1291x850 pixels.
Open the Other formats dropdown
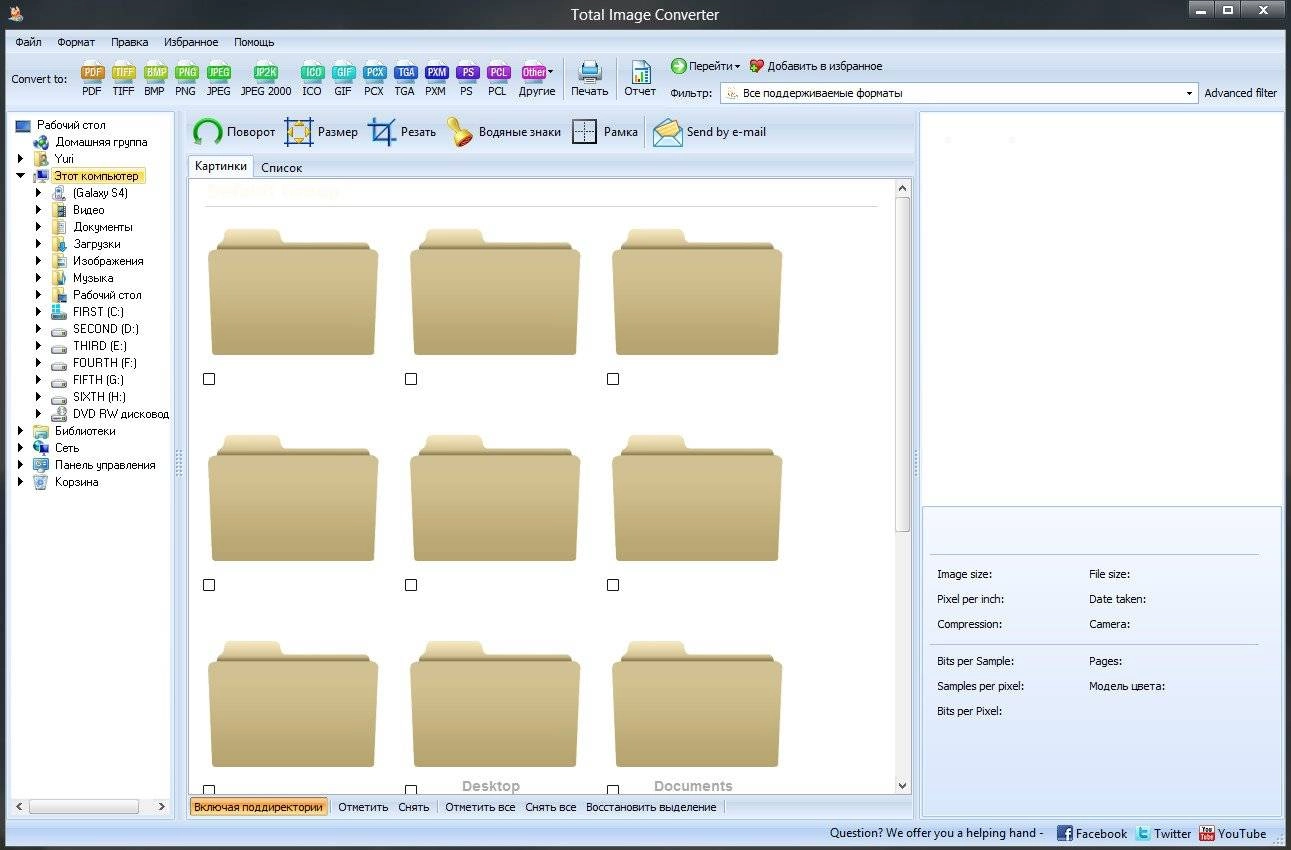pos(537,79)
